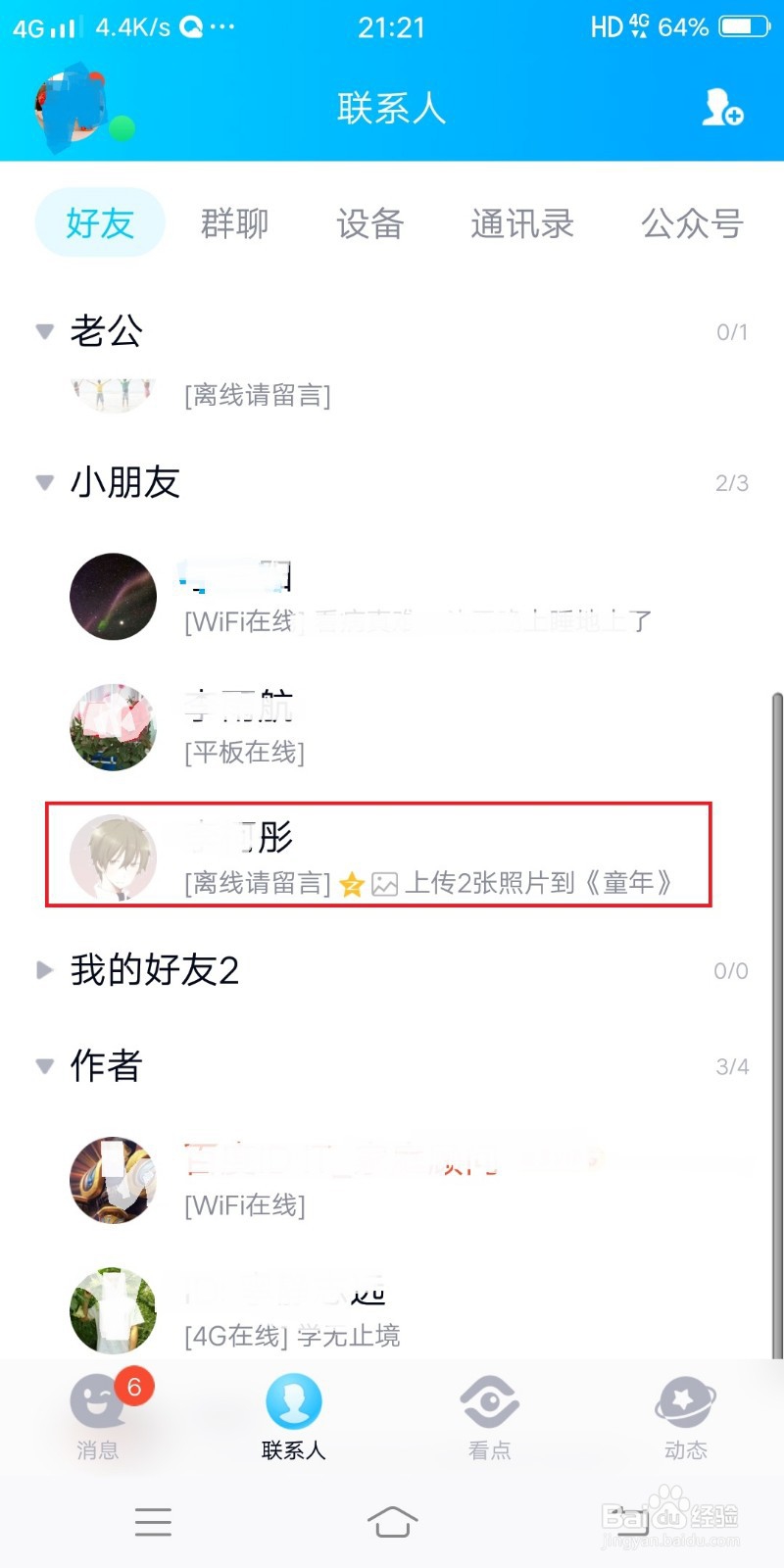Screen dimensions: 784x1568
Task: Open the 动态 planet icon
Action: click(685, 1401)
